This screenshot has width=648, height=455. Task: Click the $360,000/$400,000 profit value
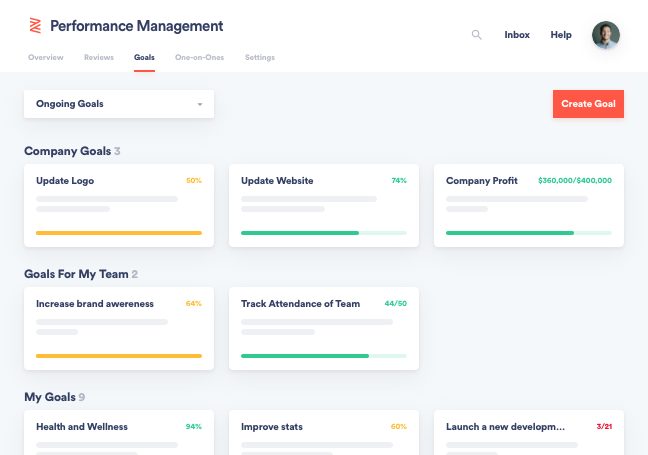click(x=575, y=181)
